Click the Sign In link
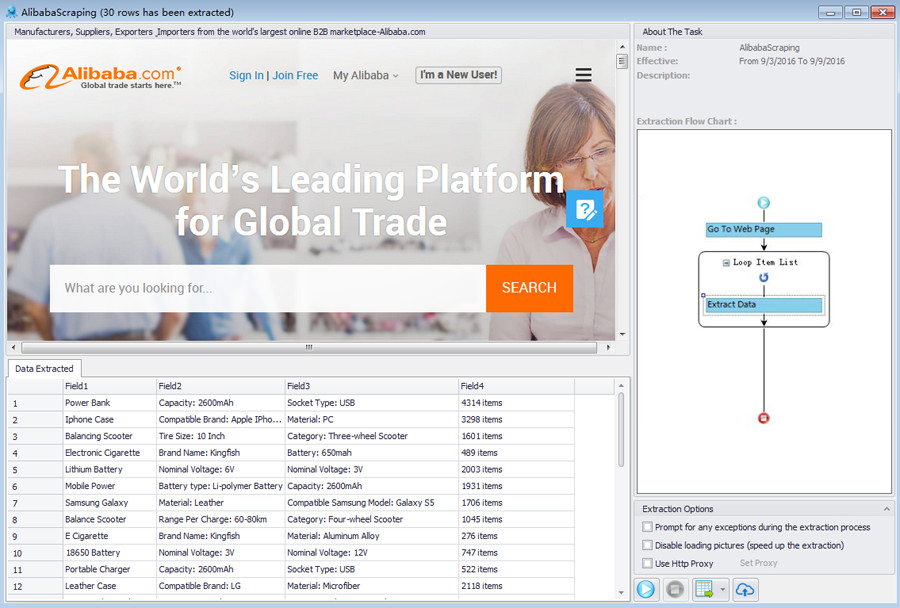900x608 pixels. pyautogui.click(x=246, y=75)
